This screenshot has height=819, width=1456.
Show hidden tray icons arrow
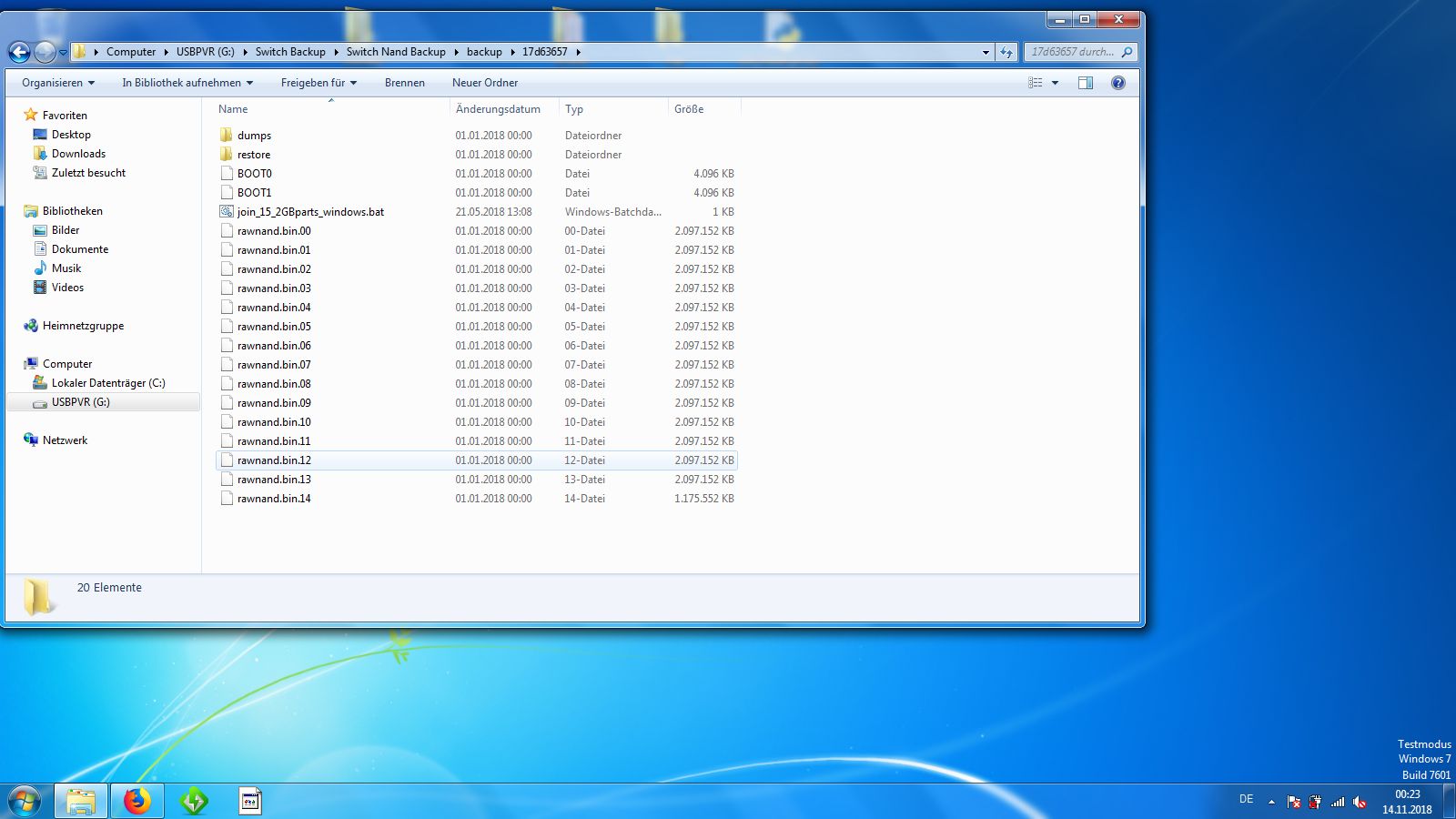tap(1271, 802)
